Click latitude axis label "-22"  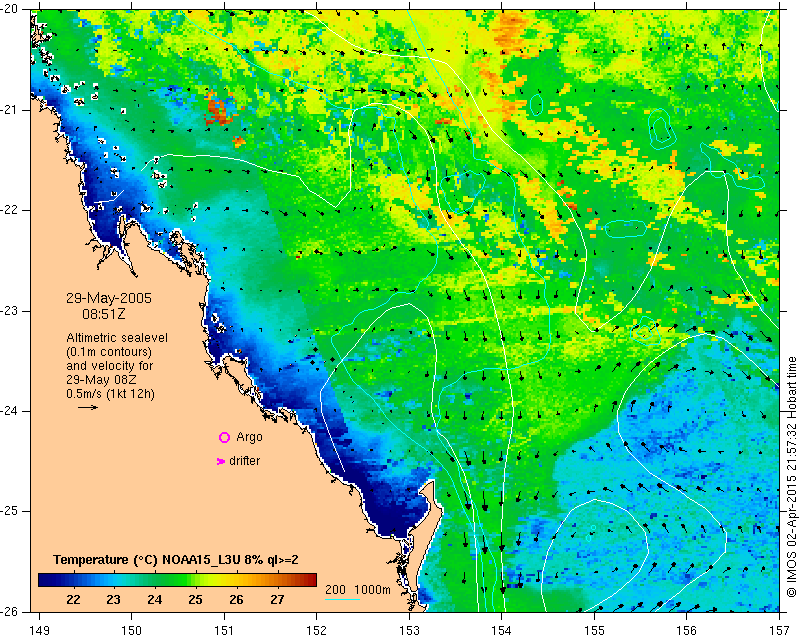coord(9,210)
